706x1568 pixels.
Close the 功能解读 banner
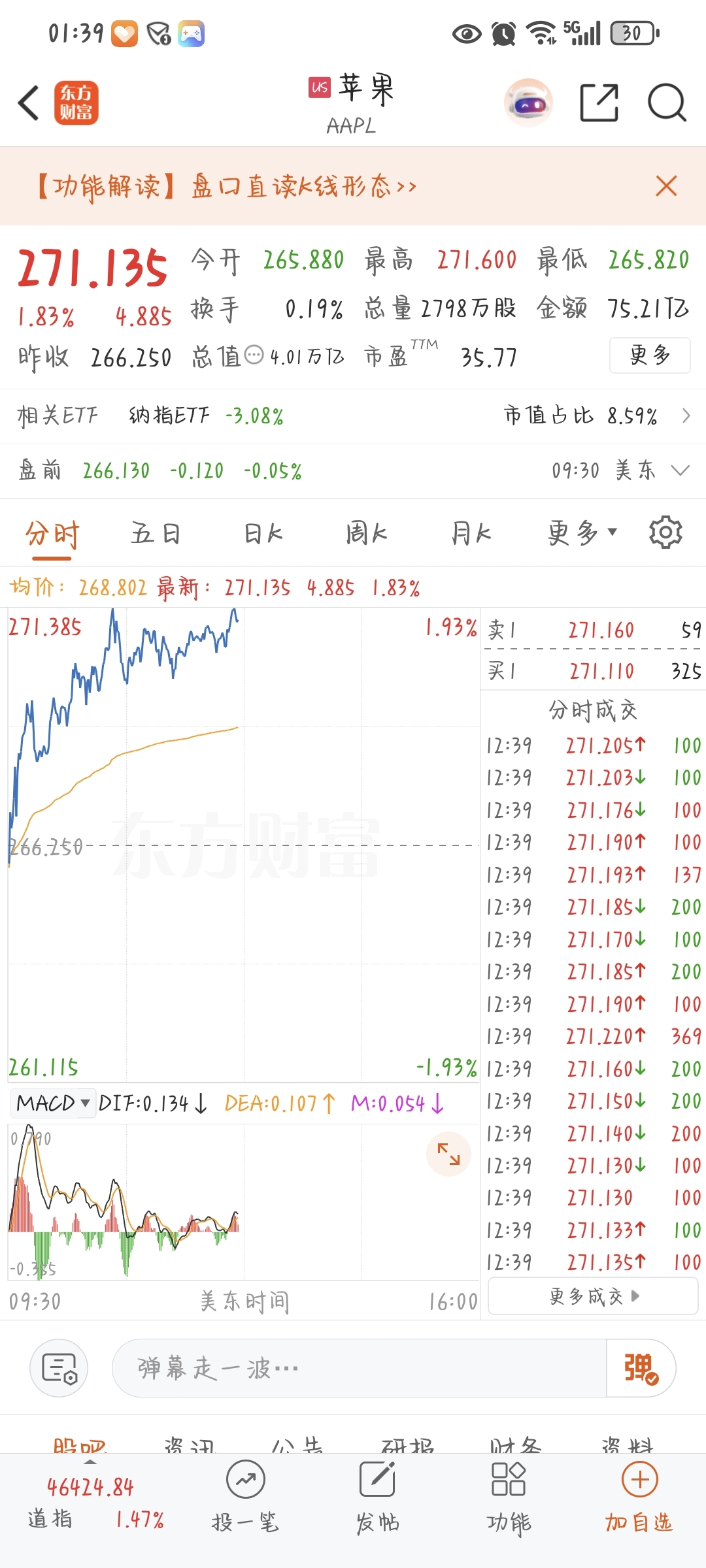(x=666, y=186)
